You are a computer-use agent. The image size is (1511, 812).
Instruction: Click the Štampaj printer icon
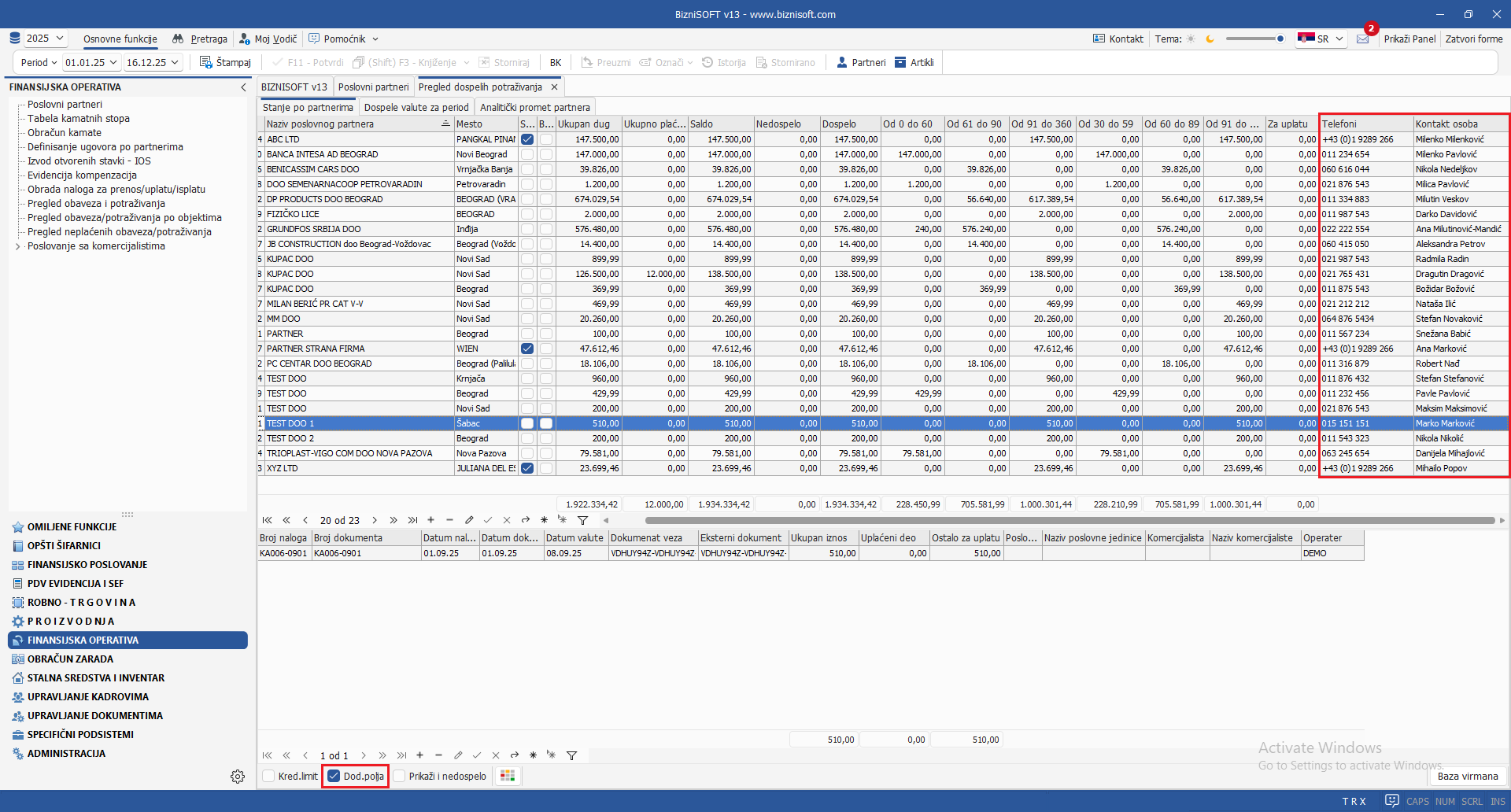point(206,62)
